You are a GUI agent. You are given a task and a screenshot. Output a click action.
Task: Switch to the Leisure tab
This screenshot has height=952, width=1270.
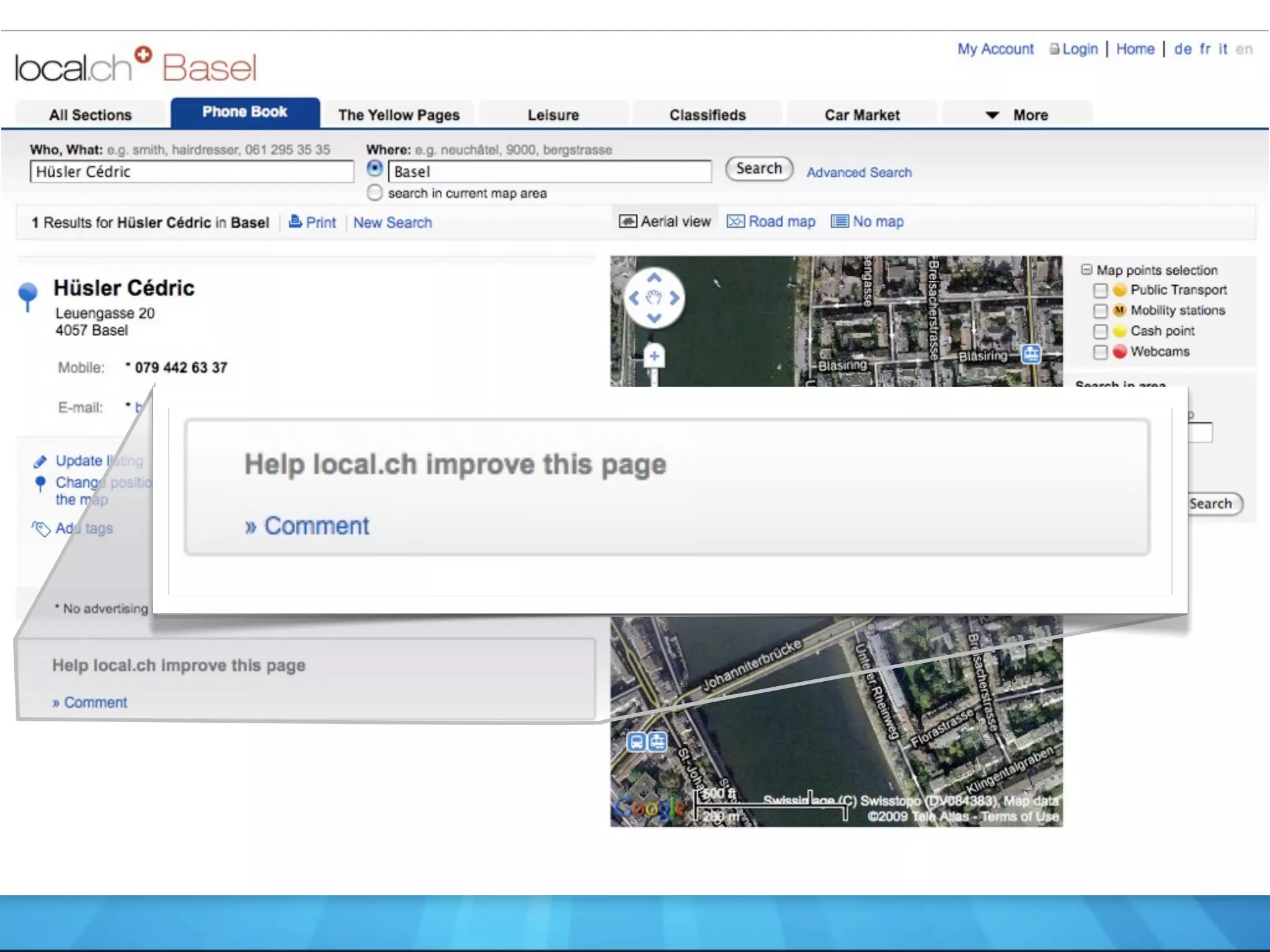553,115
